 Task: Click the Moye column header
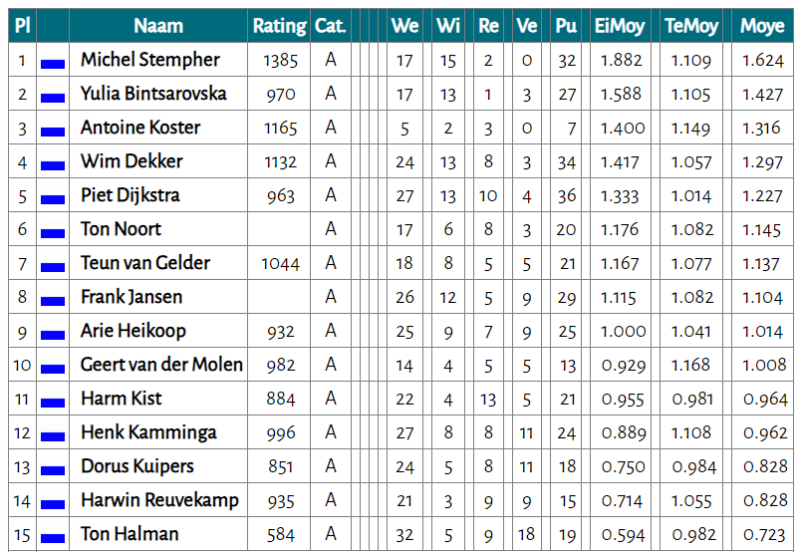tap(762, 26)
